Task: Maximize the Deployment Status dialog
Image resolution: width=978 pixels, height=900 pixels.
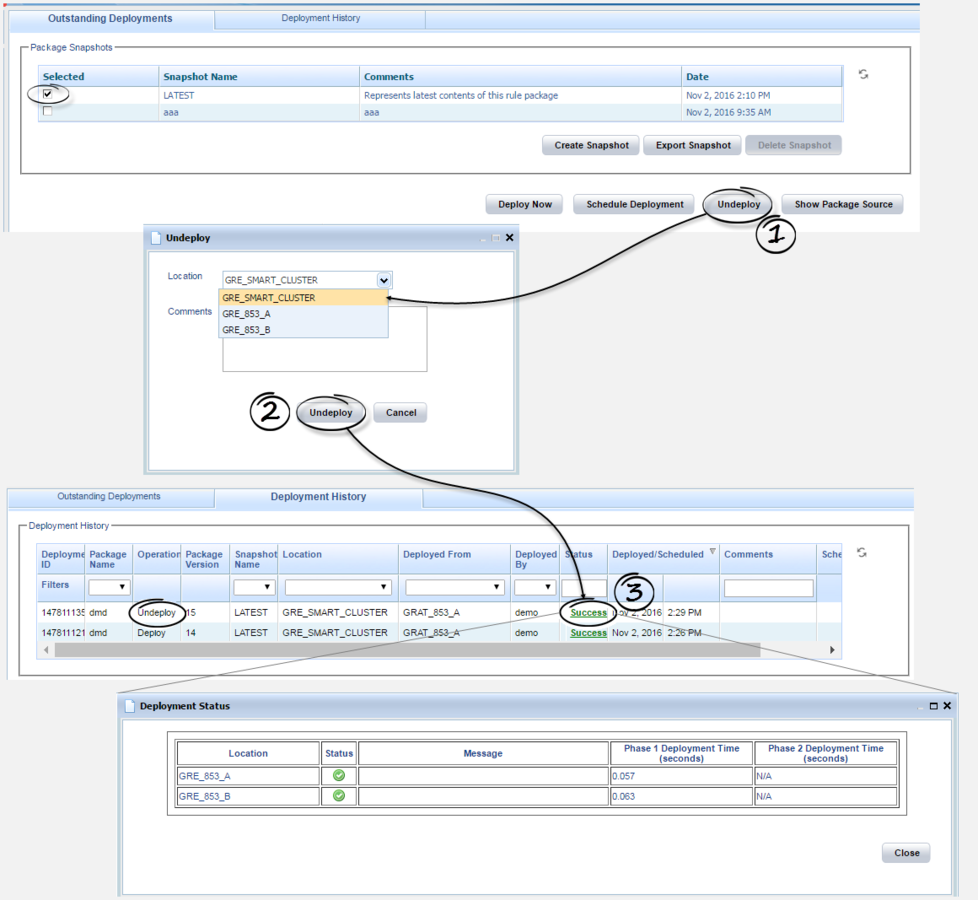Action: pos(934,706)
